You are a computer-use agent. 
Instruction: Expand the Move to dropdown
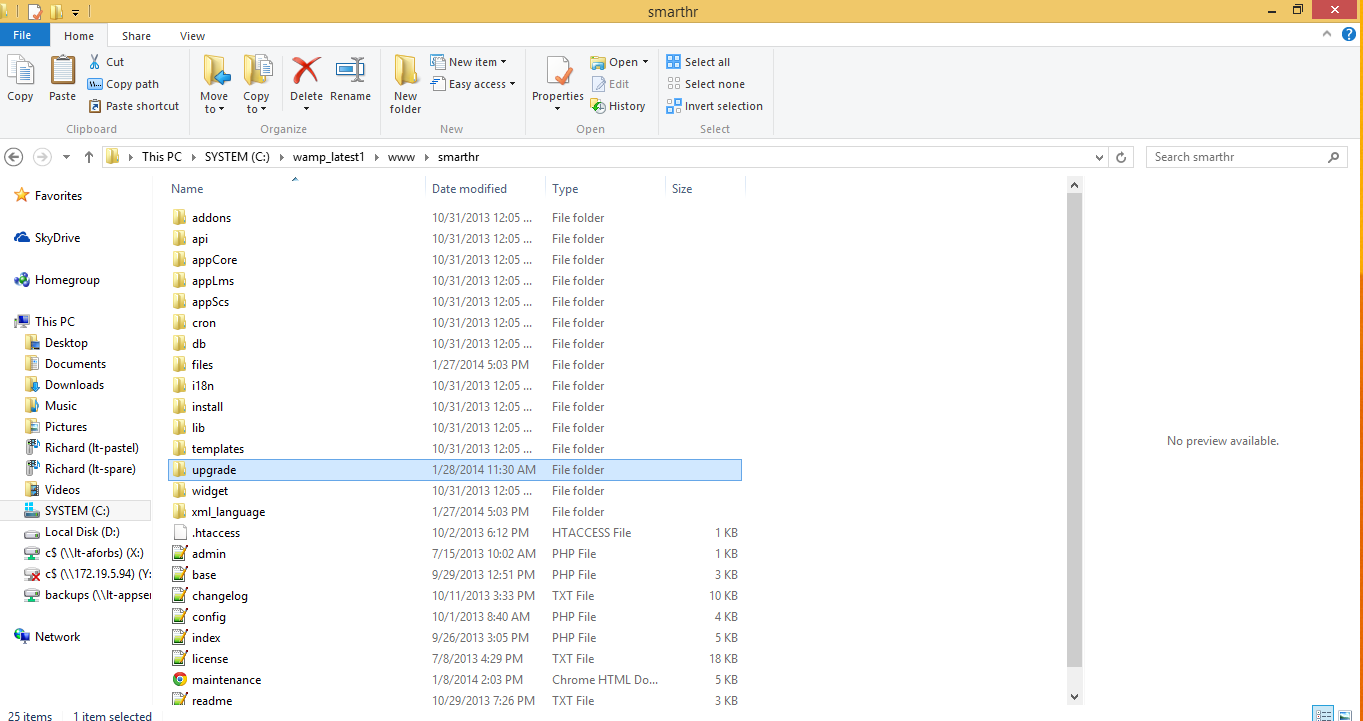214,108
